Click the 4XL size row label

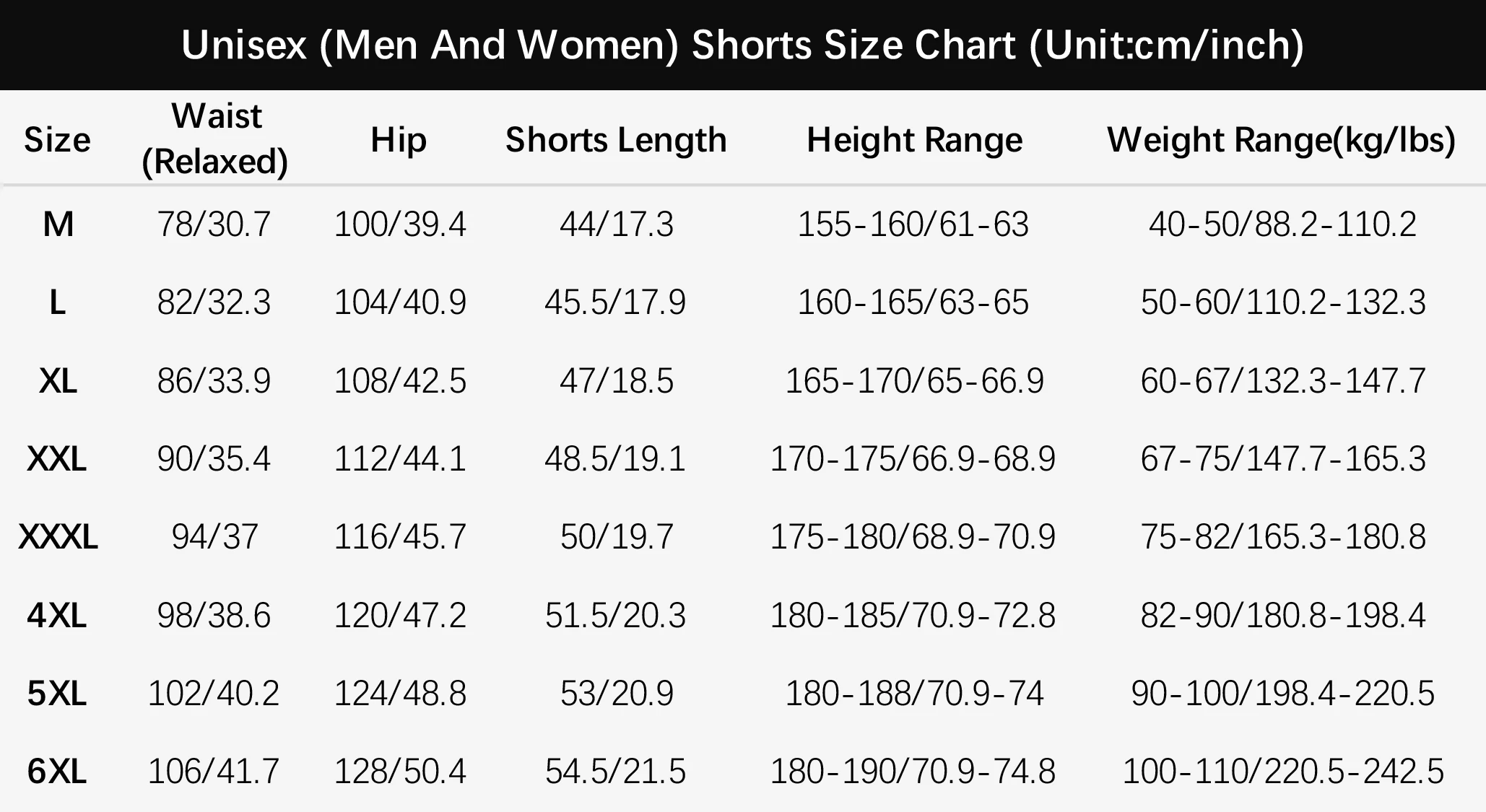click(57, 616)
